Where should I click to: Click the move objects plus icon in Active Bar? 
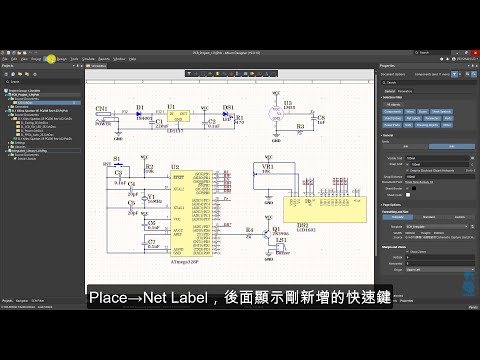click(196, 74)
